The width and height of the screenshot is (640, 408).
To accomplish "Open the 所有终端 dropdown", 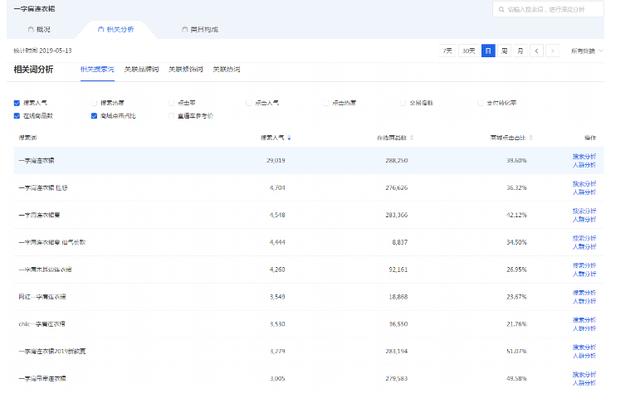I will point(585,50).
